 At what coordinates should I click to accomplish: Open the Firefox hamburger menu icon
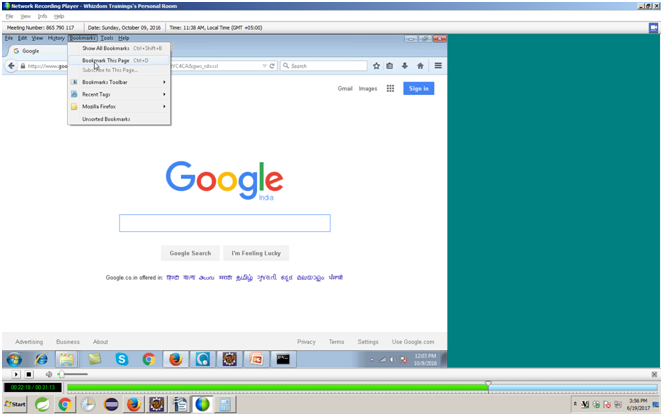(x=438, y=66)
